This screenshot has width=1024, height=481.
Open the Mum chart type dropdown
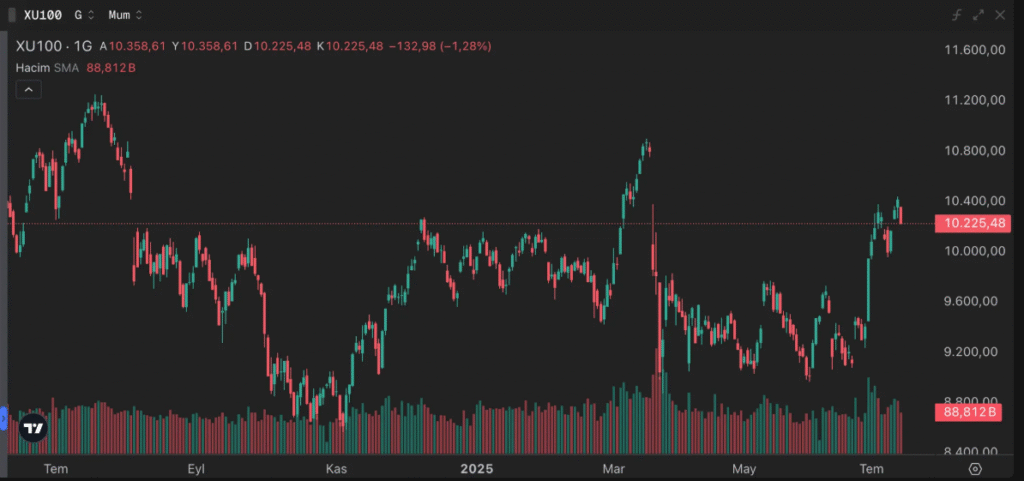(125, 15)
